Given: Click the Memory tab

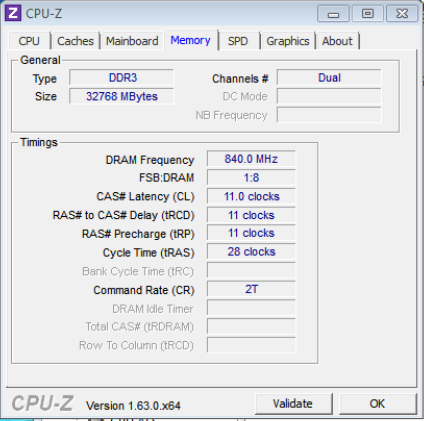Looking at the screenshot, I should (191, 40).
